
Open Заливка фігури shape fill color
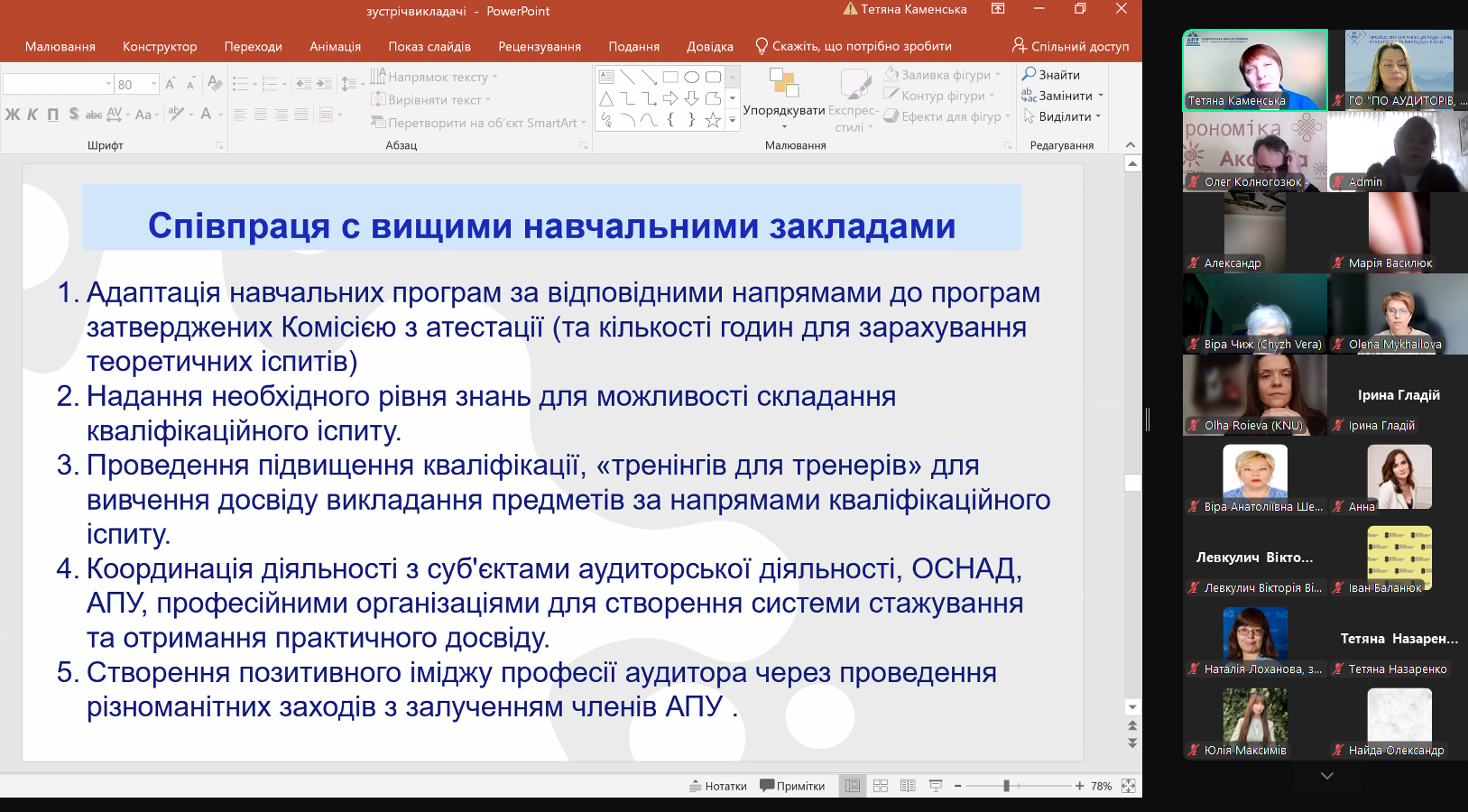943,74
